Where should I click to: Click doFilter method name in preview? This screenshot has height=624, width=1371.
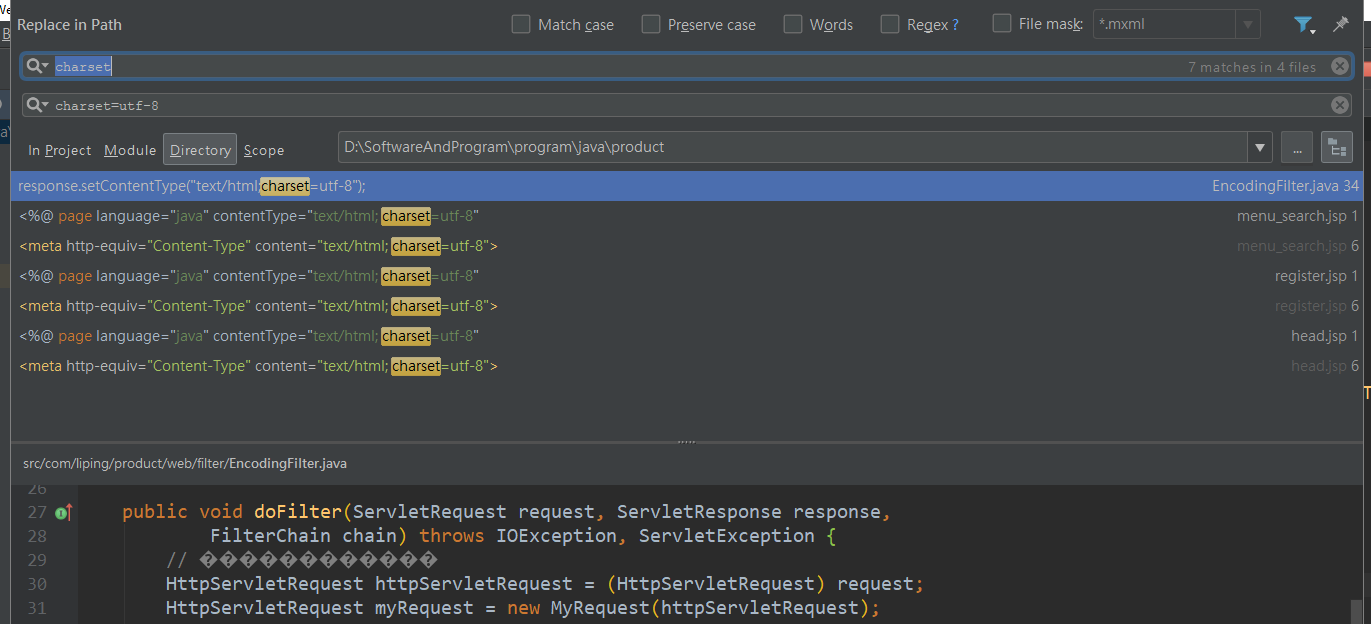[x=298, y=512]
